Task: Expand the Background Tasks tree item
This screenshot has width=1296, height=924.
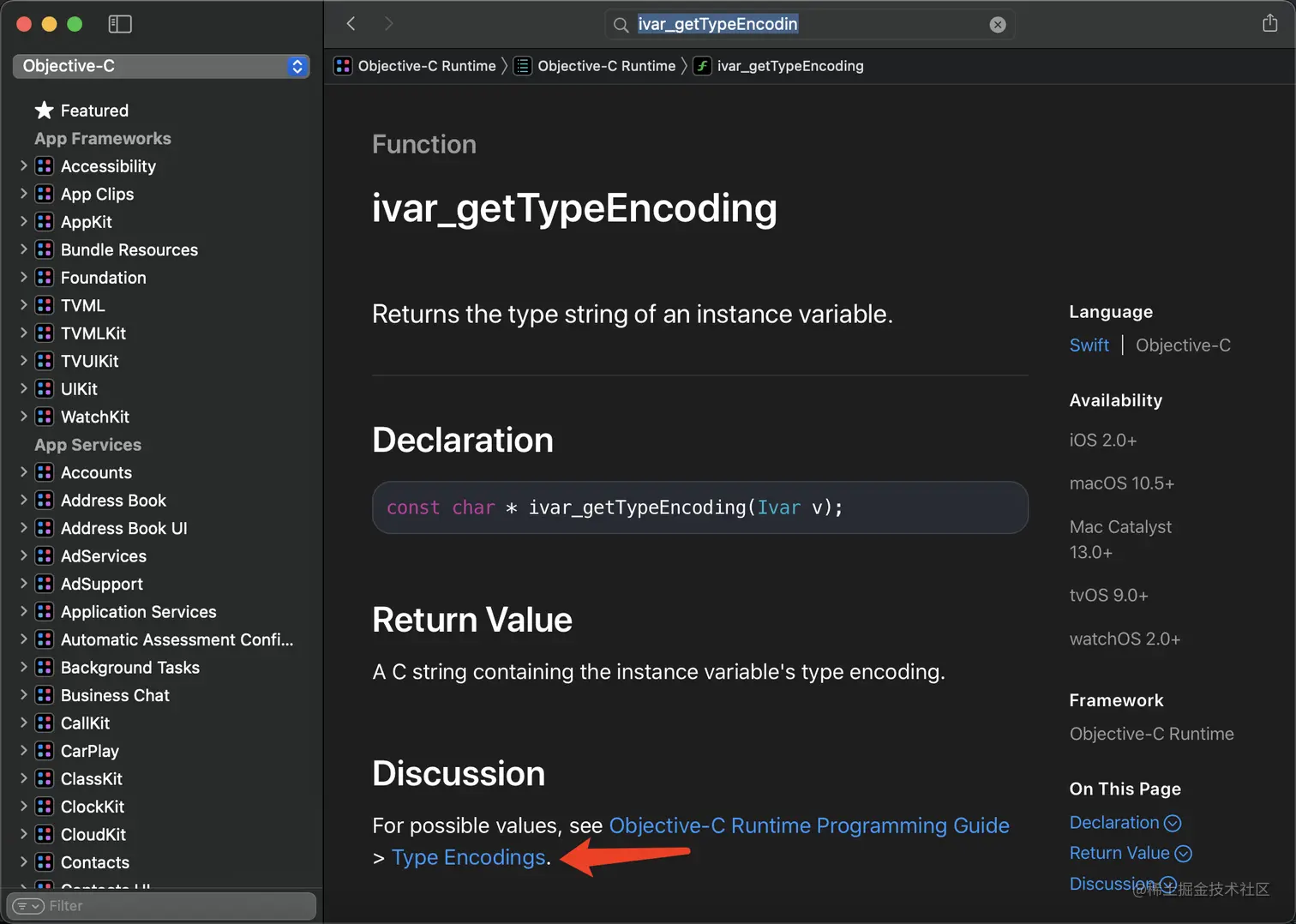Action: click(24, 667)
